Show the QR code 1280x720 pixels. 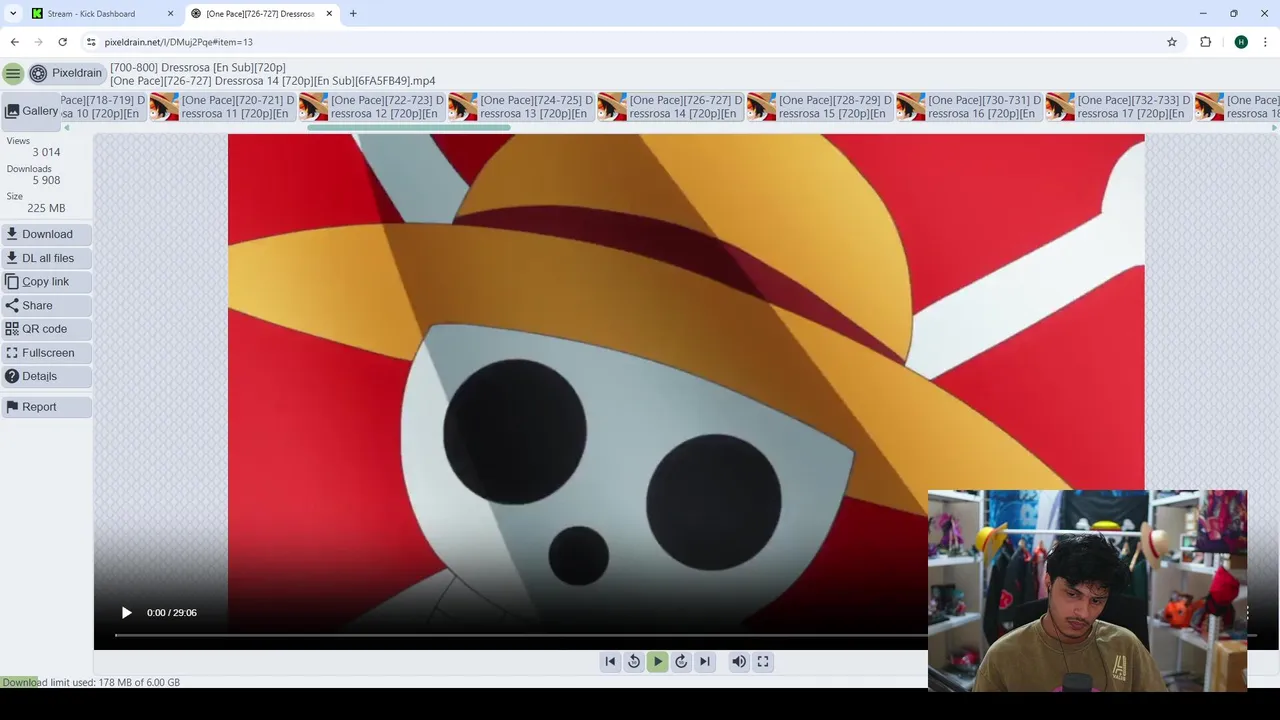click(x=47, y=329)
